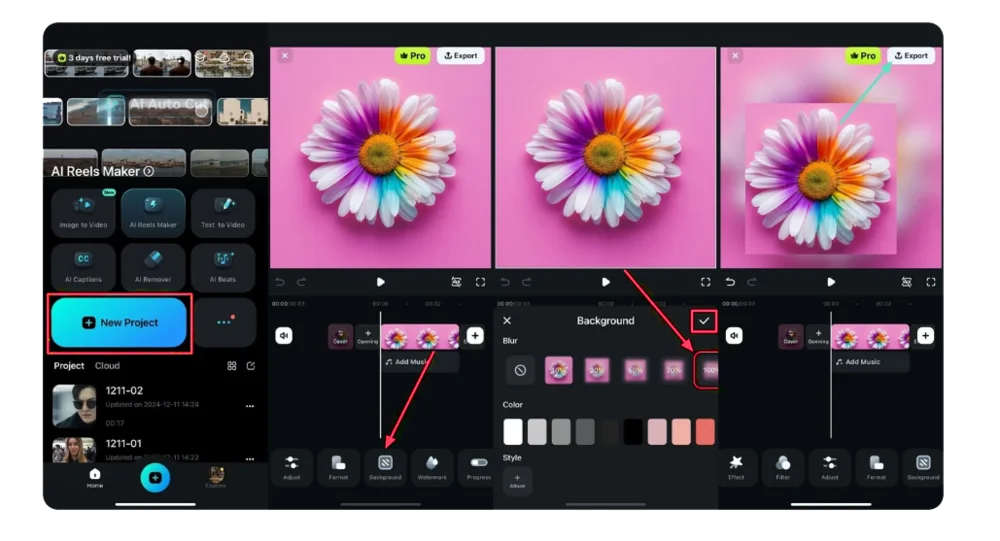The image size is (1000, 541).
Task: Open the three-dot tile beside New Project
Action: click(224, 322)
